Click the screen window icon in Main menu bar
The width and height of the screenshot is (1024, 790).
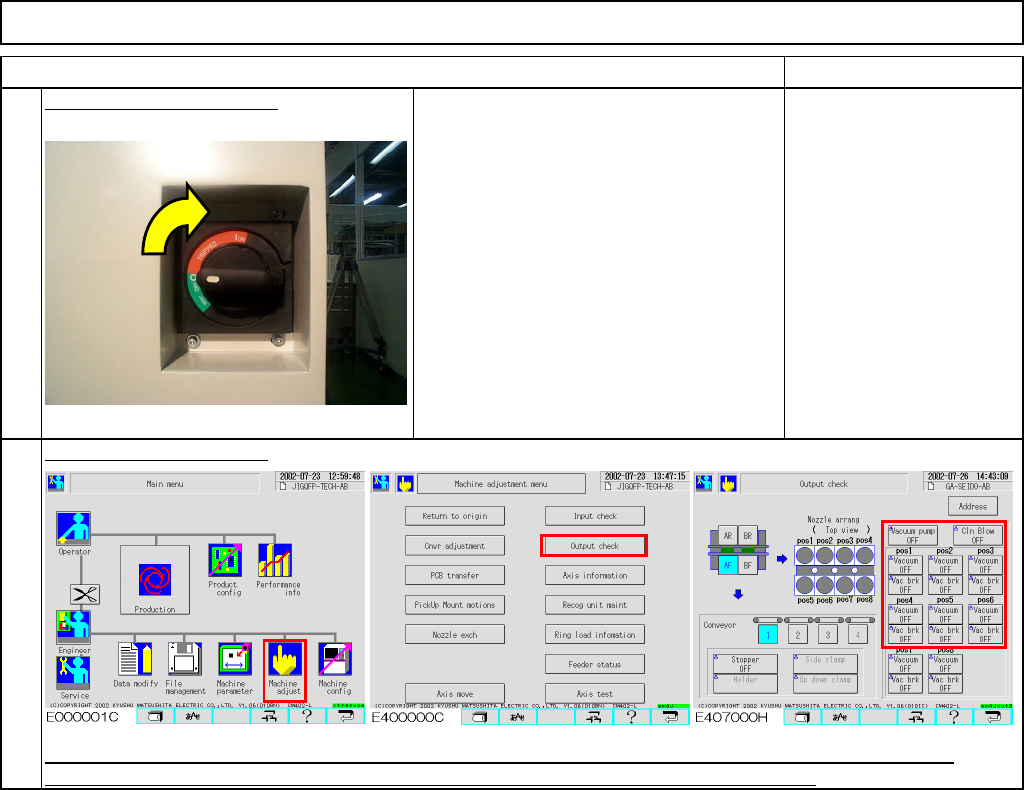(x=155, y=716)
